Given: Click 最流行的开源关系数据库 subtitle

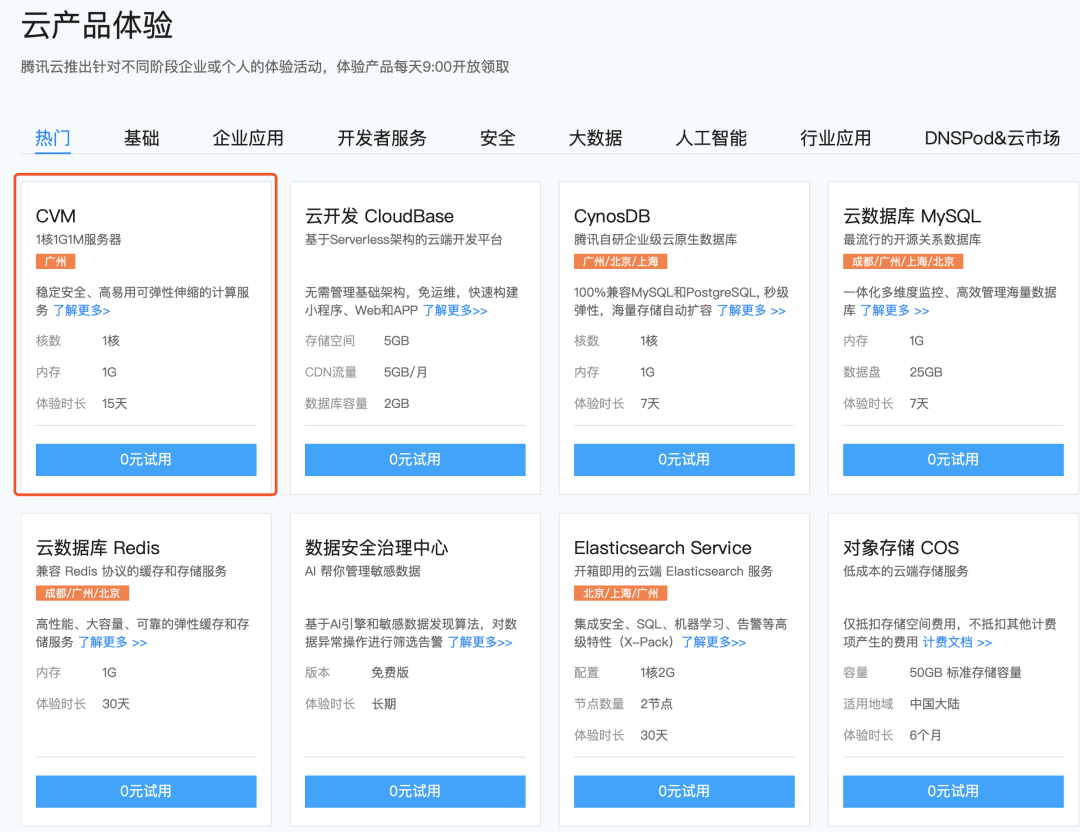Looking at the screenshot, I should pyautogui.click(x=912, y=240).
